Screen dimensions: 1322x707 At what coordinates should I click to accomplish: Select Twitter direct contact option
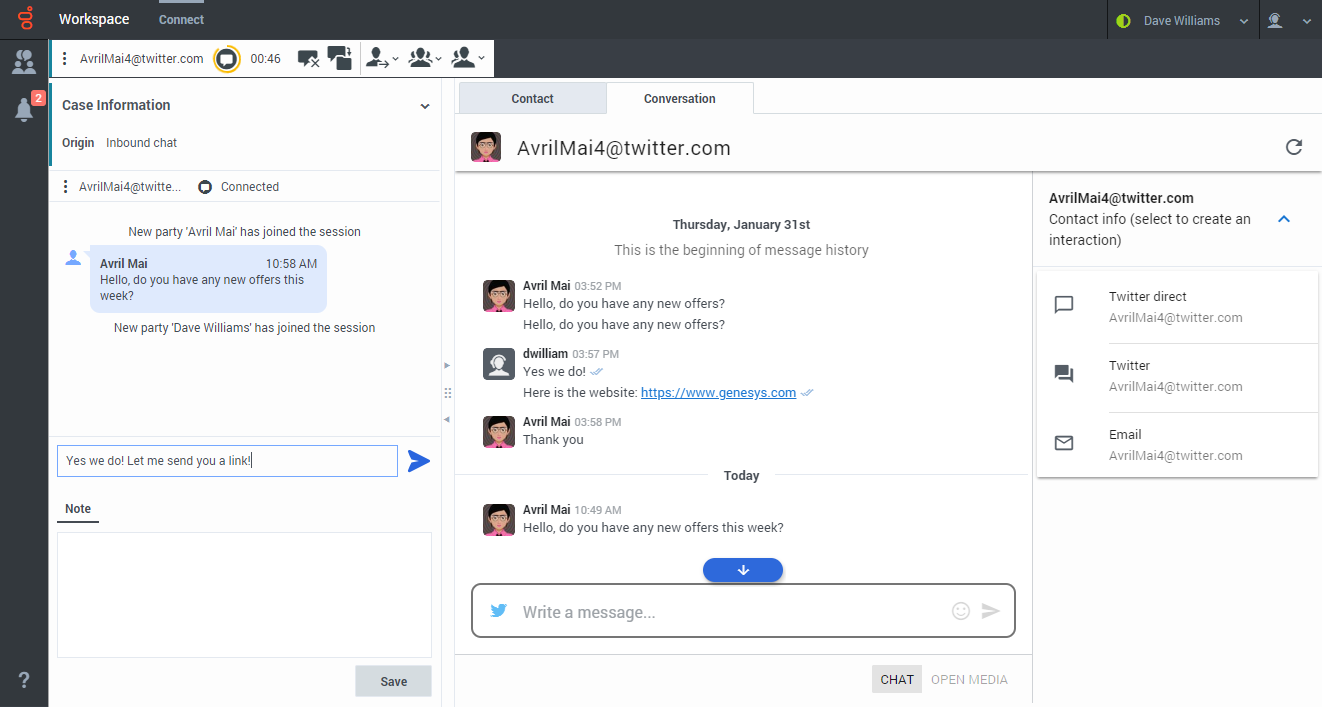coord(1177,307)
